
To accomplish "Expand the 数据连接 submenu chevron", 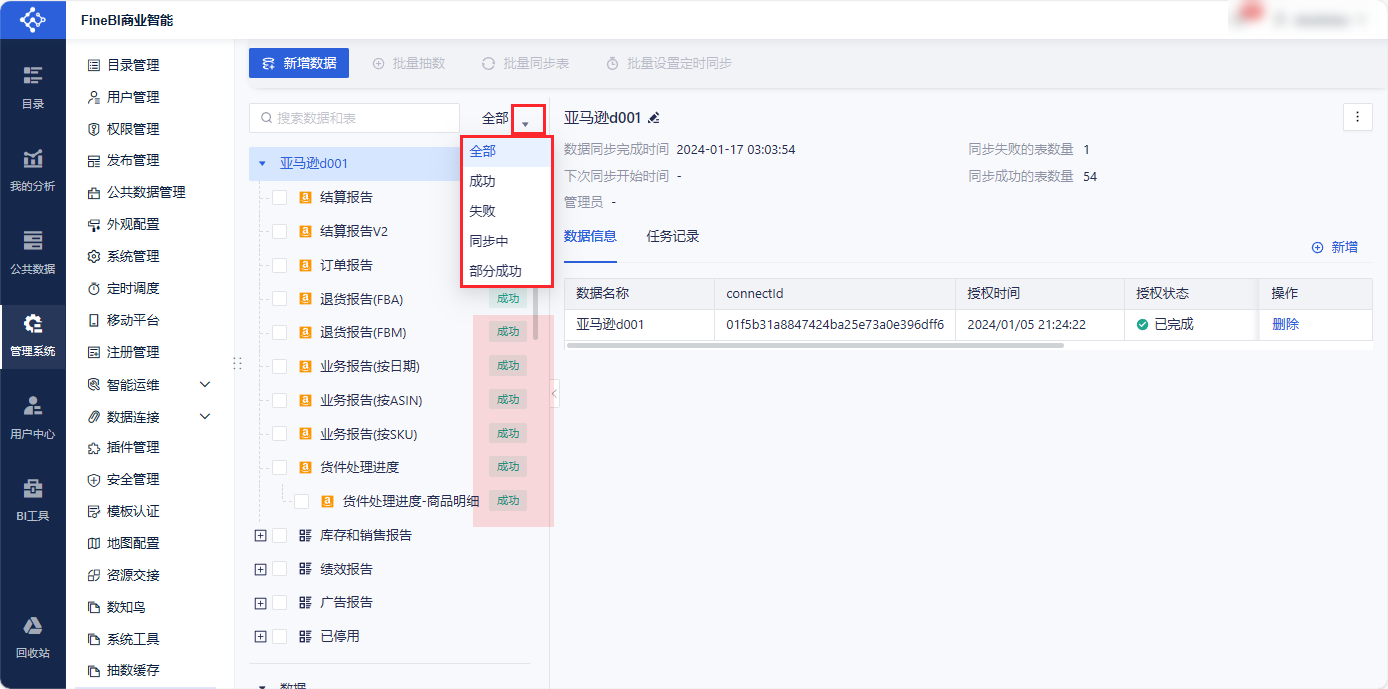I will [205, 416].
